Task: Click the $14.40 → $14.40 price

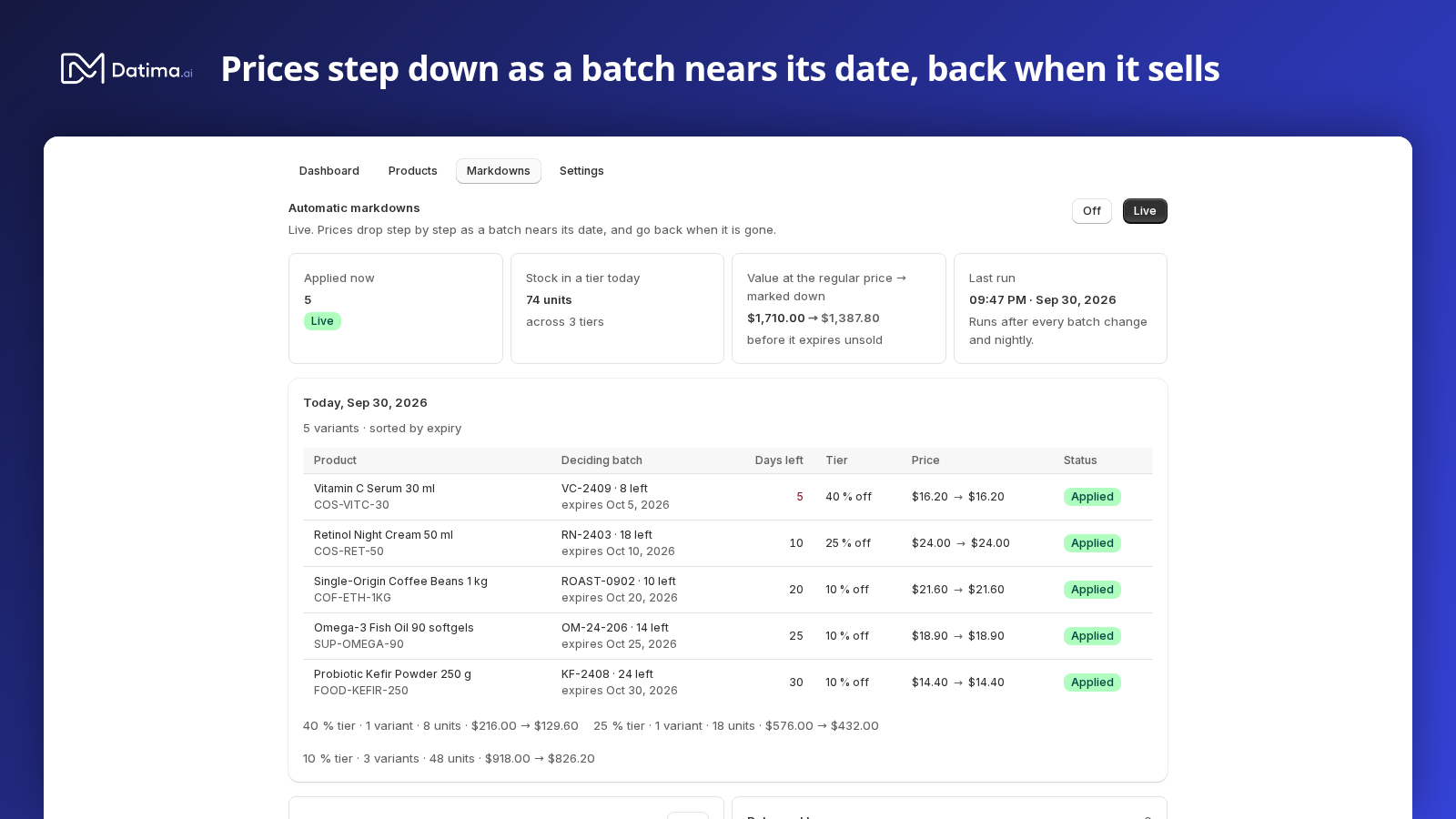Action: click(958, 682)
